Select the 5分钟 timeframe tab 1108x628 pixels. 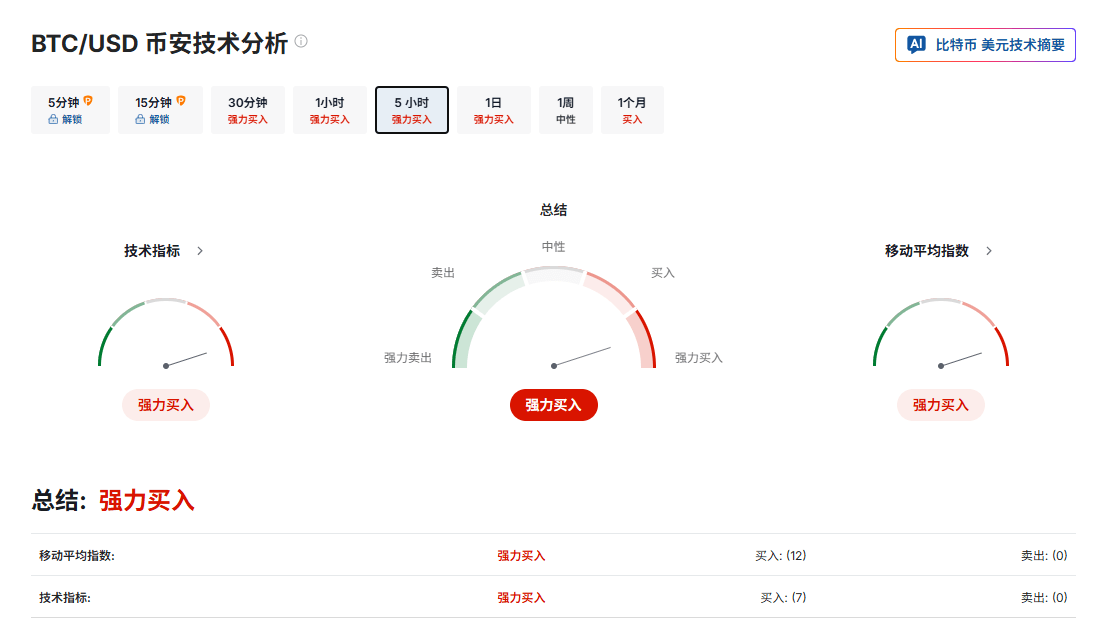click(x=70, y=110)
